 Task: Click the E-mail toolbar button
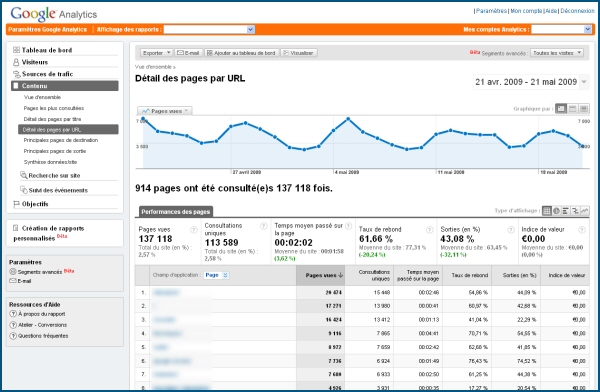[189, 53]
